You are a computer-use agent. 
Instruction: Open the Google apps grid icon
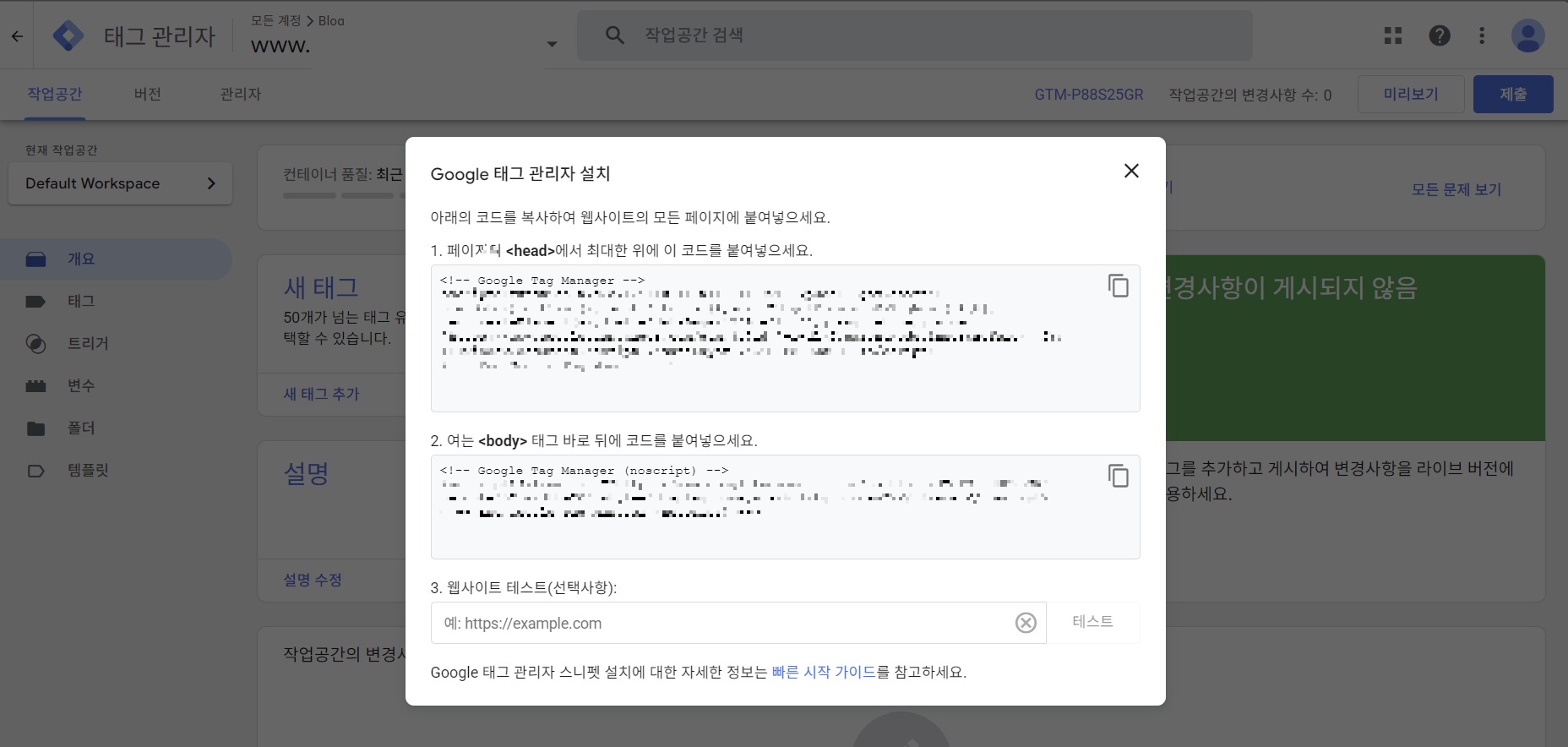(x=1393, y=35)
